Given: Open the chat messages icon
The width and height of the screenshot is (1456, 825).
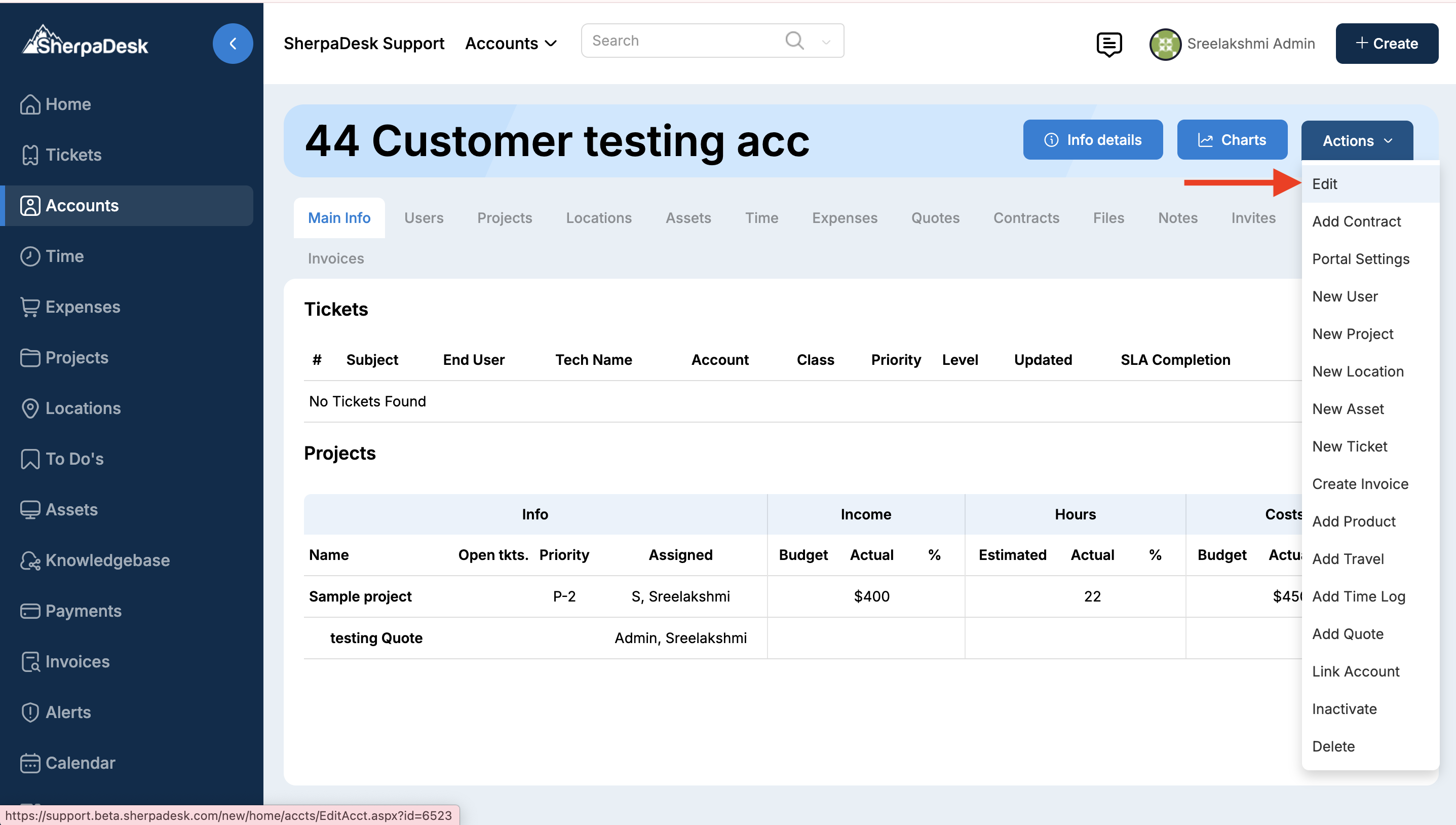Looking at the screenshot, I should 1108,44.
